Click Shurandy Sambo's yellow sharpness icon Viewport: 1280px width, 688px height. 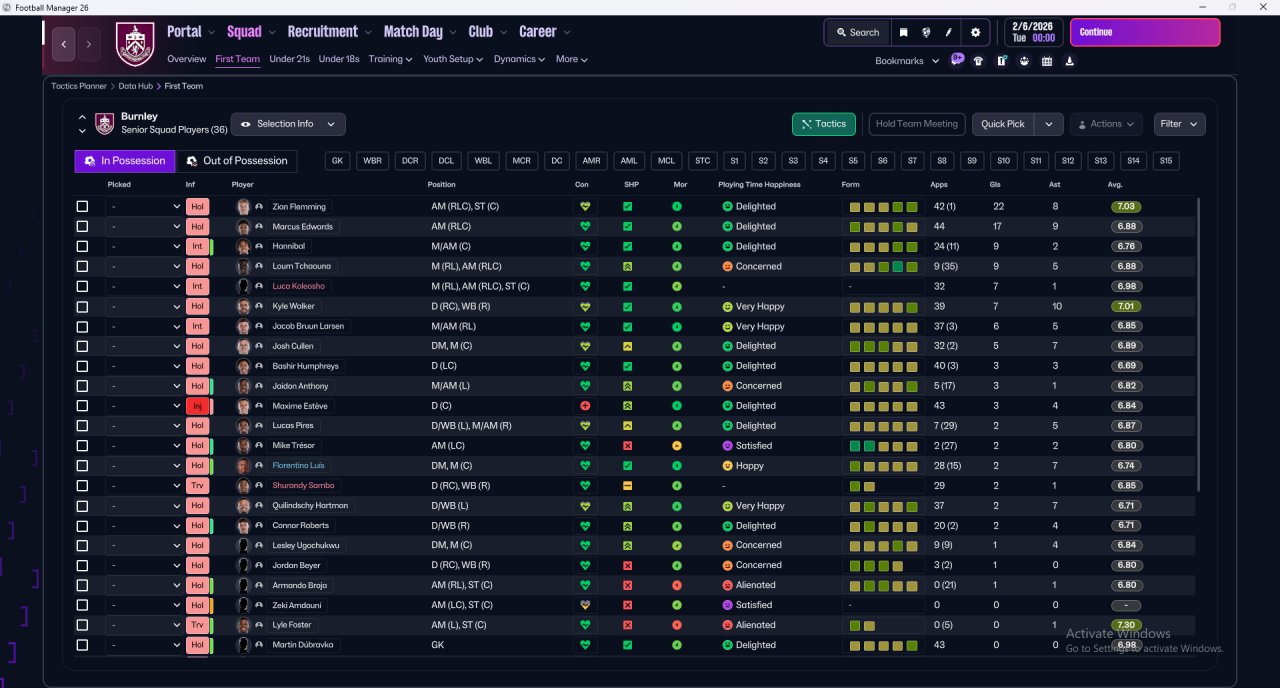pos(627,485)
